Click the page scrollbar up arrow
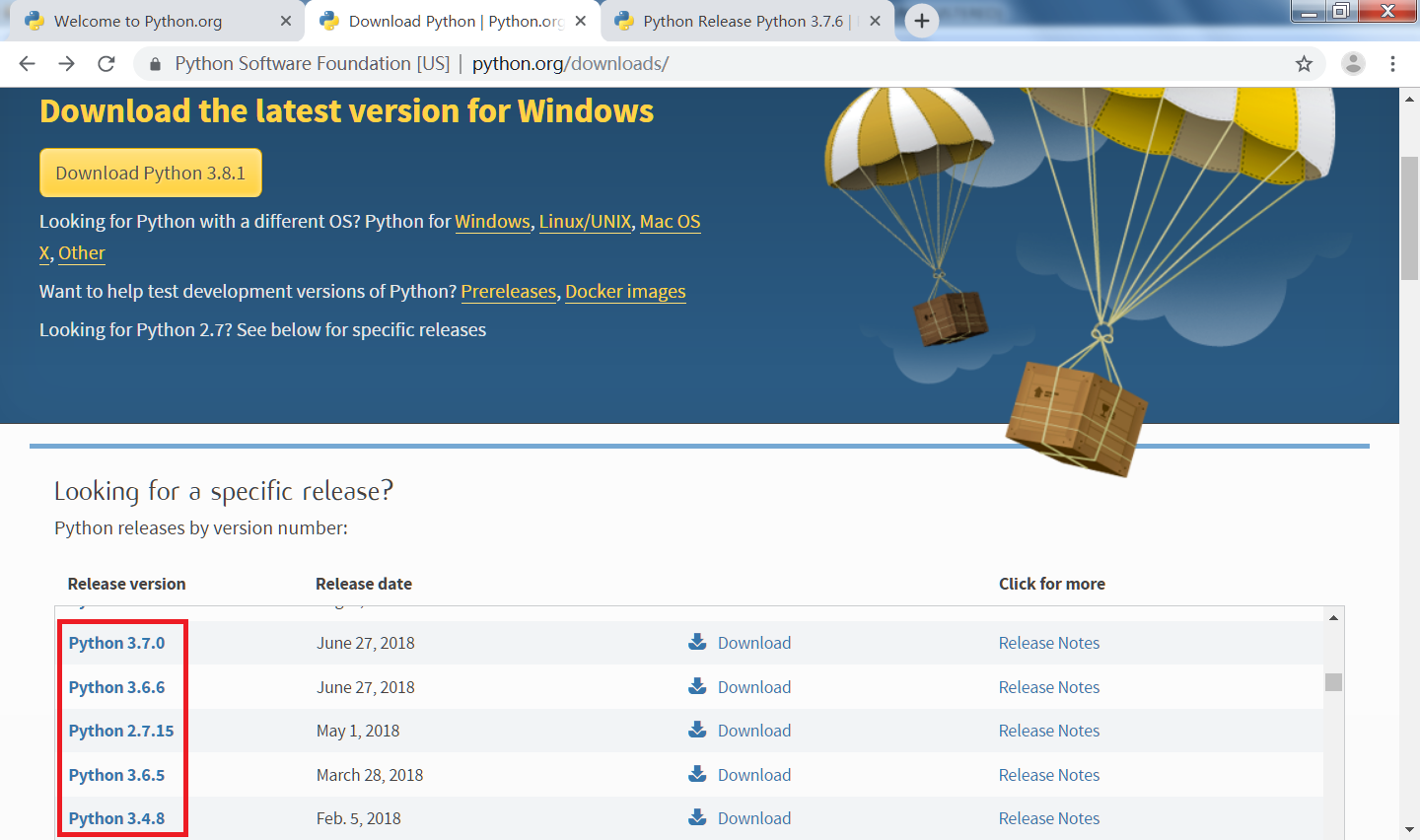Viewport: 1420px width, 840px height. pos(1409,99)
